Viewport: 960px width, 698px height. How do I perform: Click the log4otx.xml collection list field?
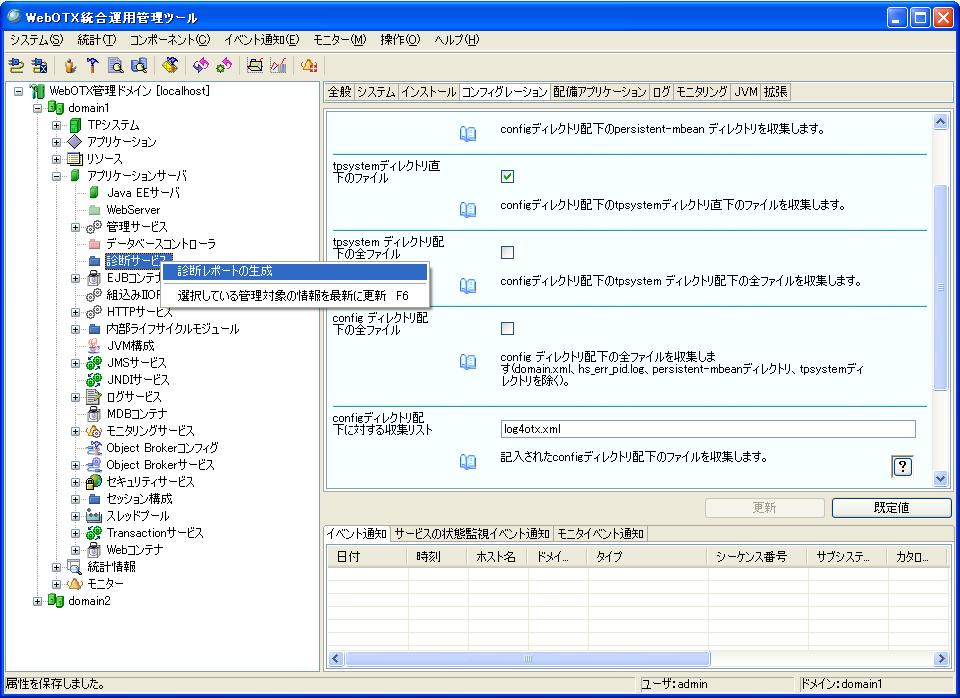(708, 429)
